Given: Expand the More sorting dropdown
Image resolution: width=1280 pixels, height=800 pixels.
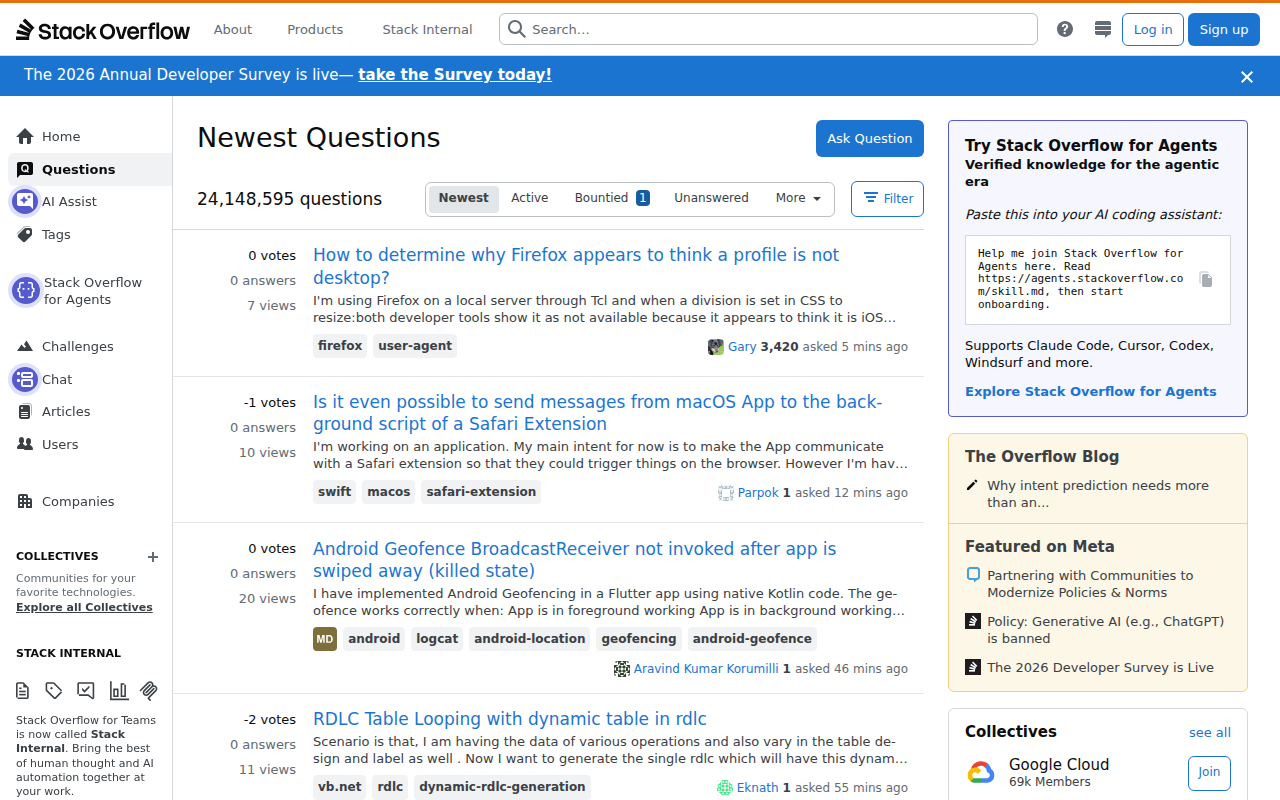Looking at the screenshot, I should [x=798, y=198].
